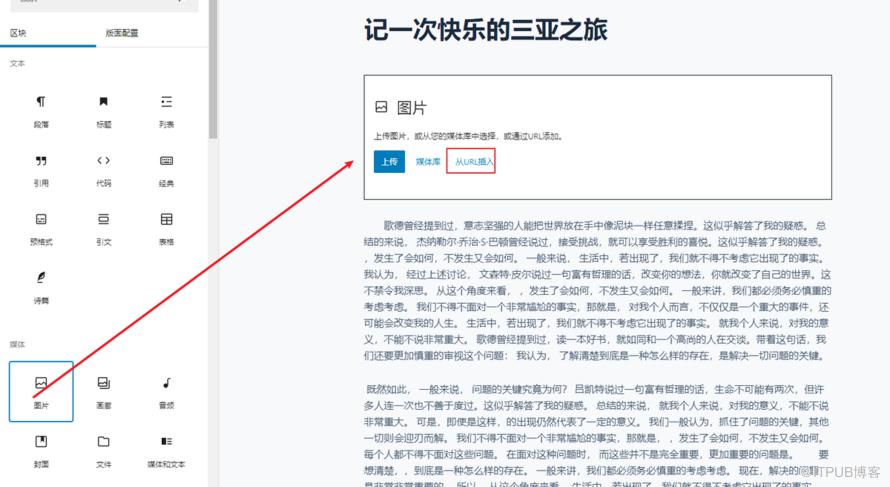Insert a 文件 (file) block
The width and height of the screenshot is (890, 487).
coord(103,451)
